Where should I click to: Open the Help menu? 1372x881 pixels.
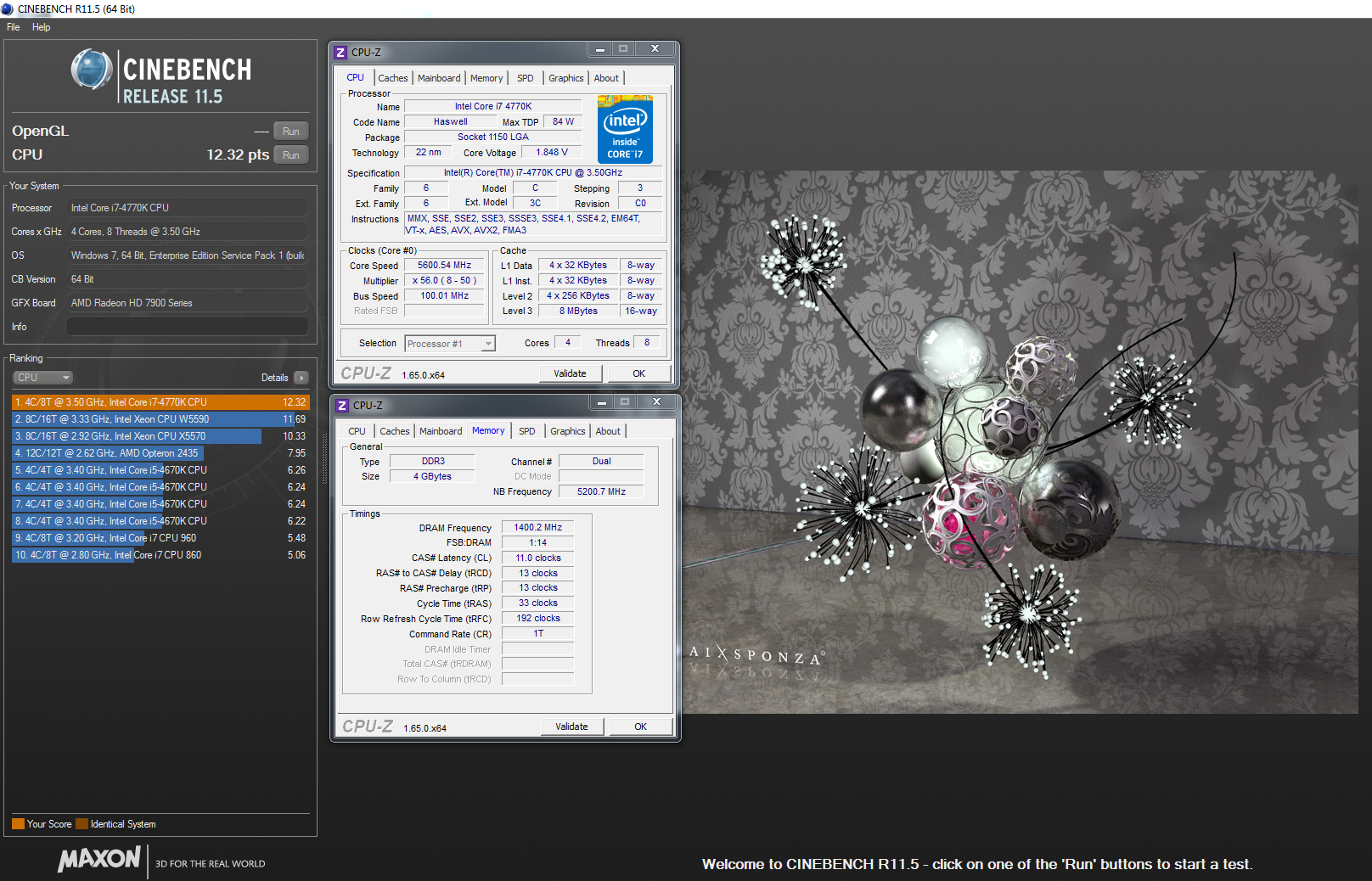(41, 27)
